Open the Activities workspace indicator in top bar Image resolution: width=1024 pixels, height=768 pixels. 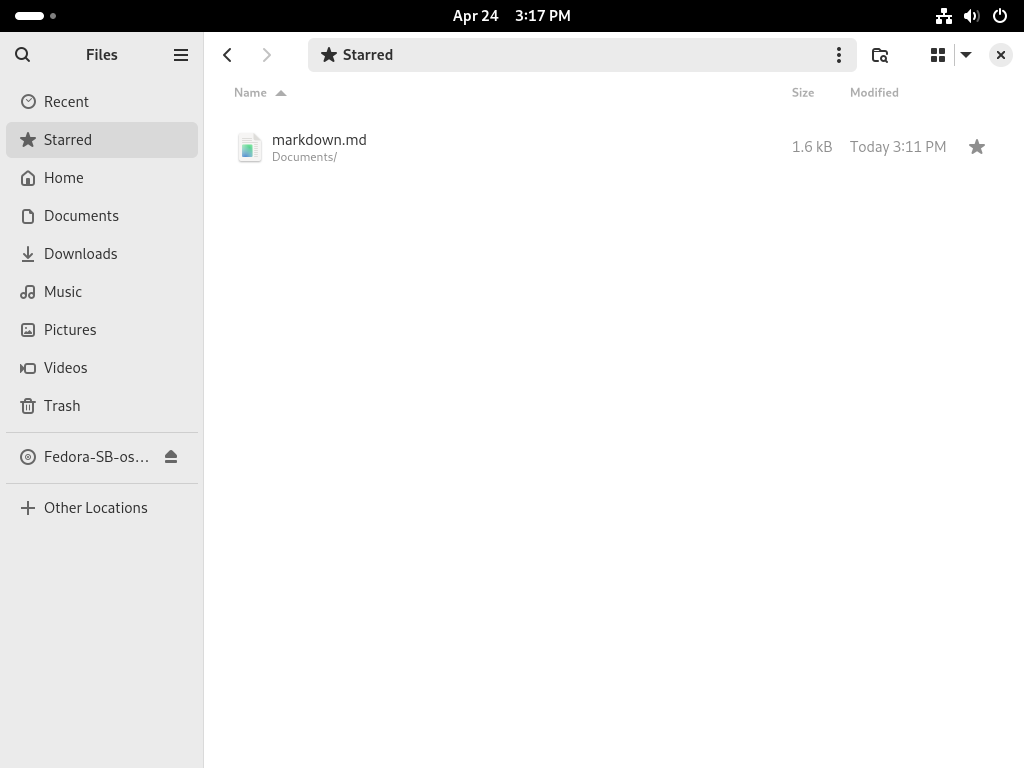pyautogui.click(x=35, y=16)
